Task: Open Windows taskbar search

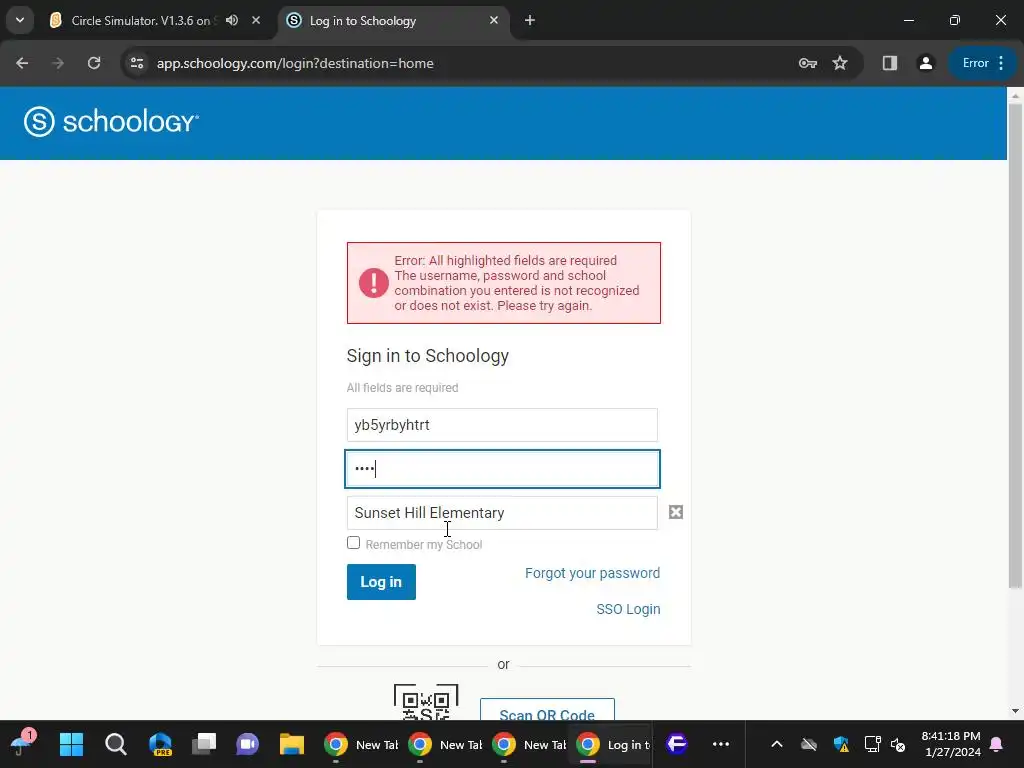Action: [x=116, y=744]
